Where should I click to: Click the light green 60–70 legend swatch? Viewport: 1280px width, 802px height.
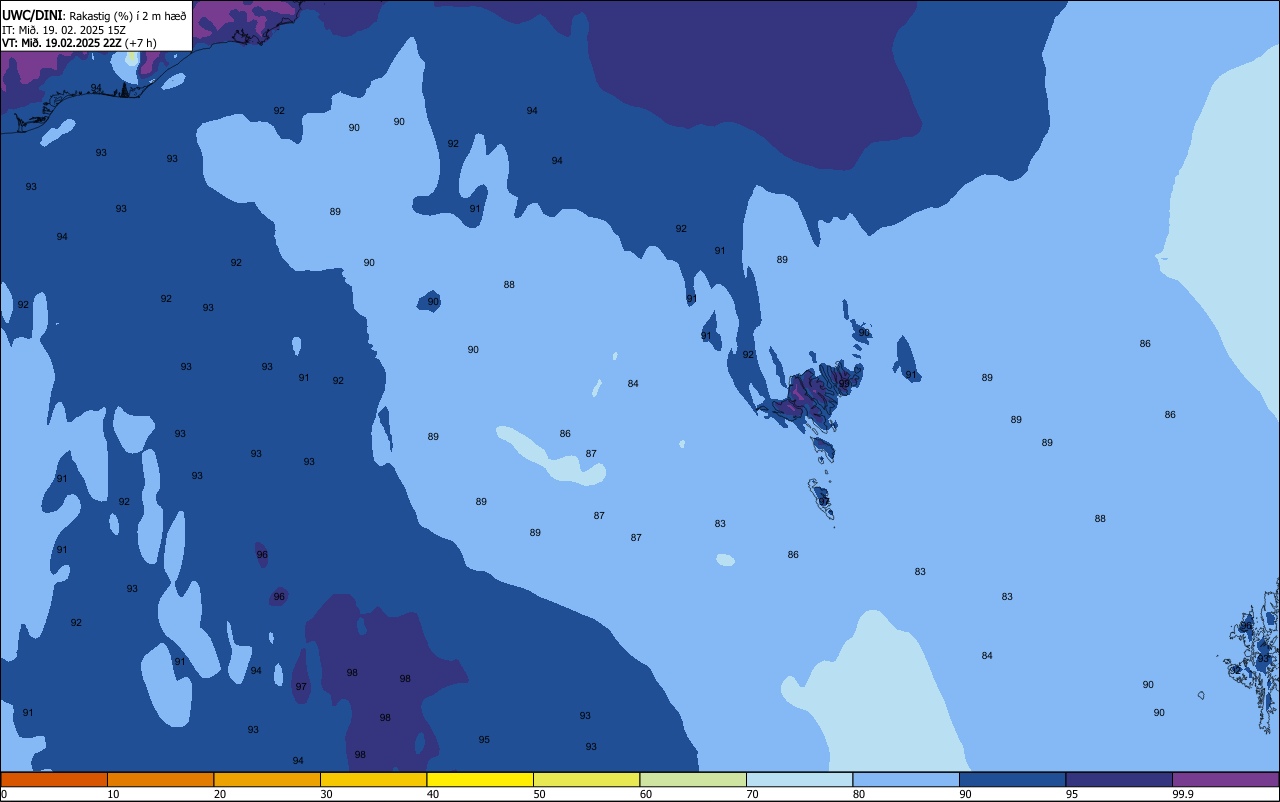[x=693, y=779]
